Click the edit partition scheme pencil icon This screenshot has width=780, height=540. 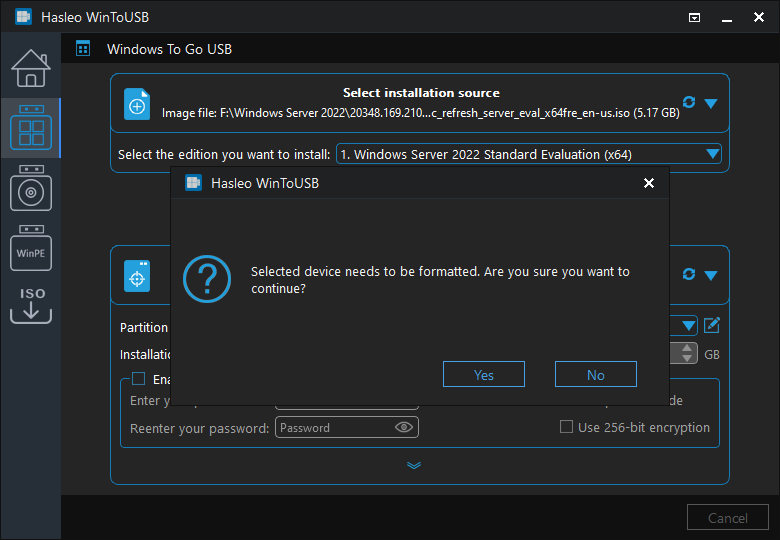click(x=712, y=325)
